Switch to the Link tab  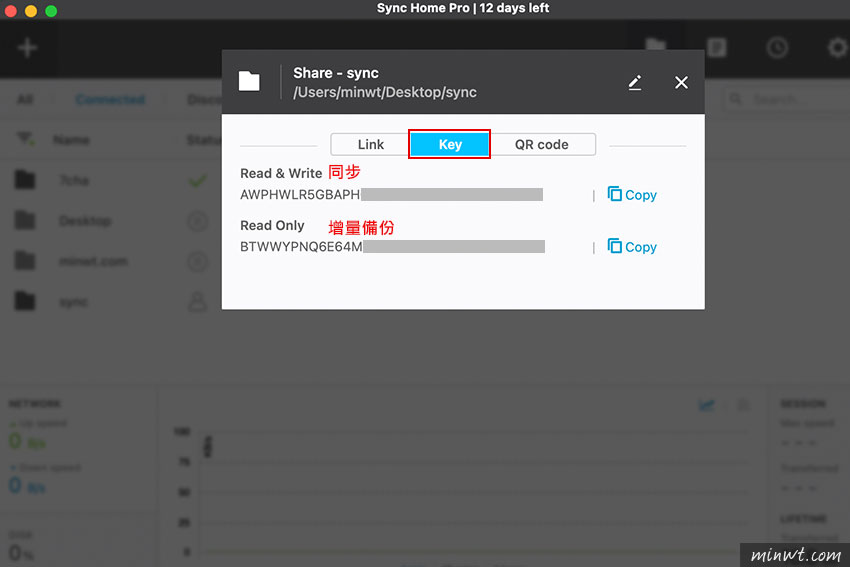tap(370, 144)
